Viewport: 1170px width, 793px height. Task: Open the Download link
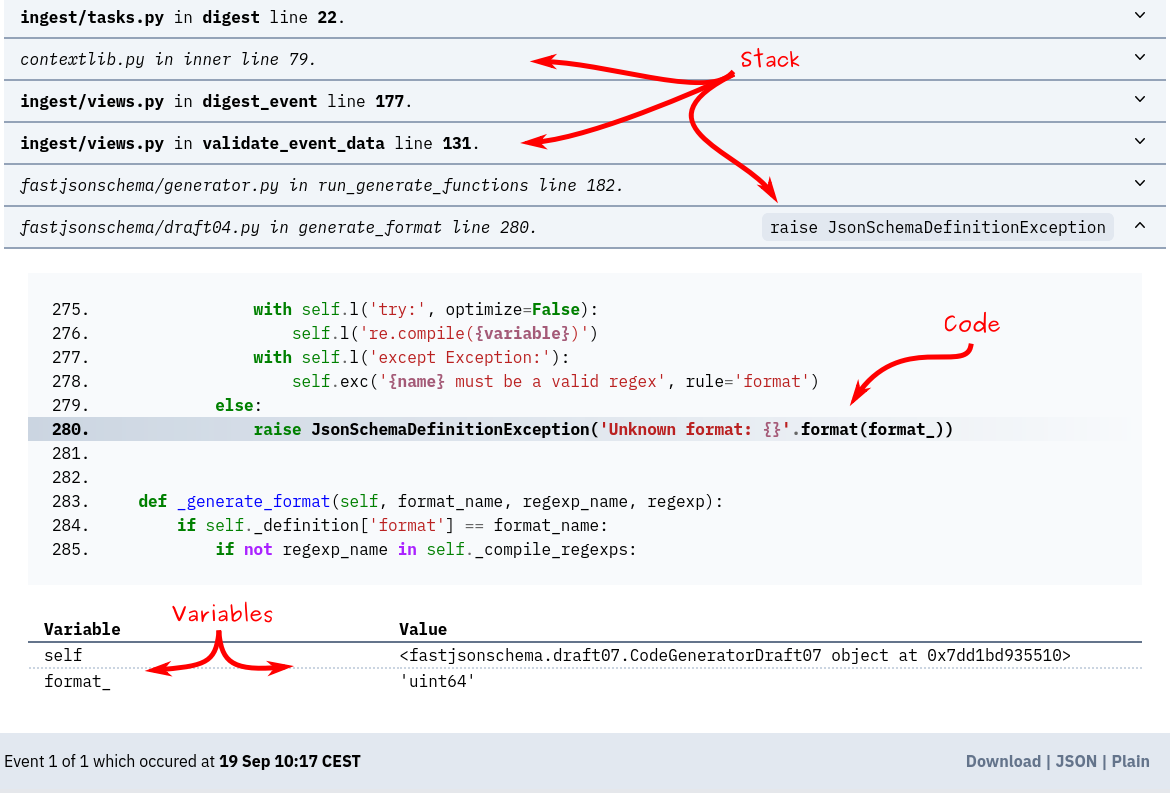click(1003, 761)
